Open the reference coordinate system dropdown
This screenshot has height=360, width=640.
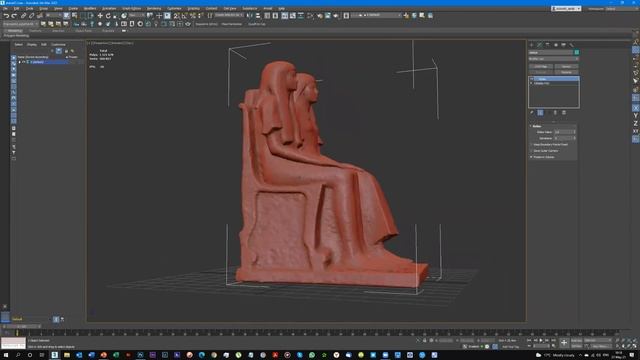[x=137, y=16]
